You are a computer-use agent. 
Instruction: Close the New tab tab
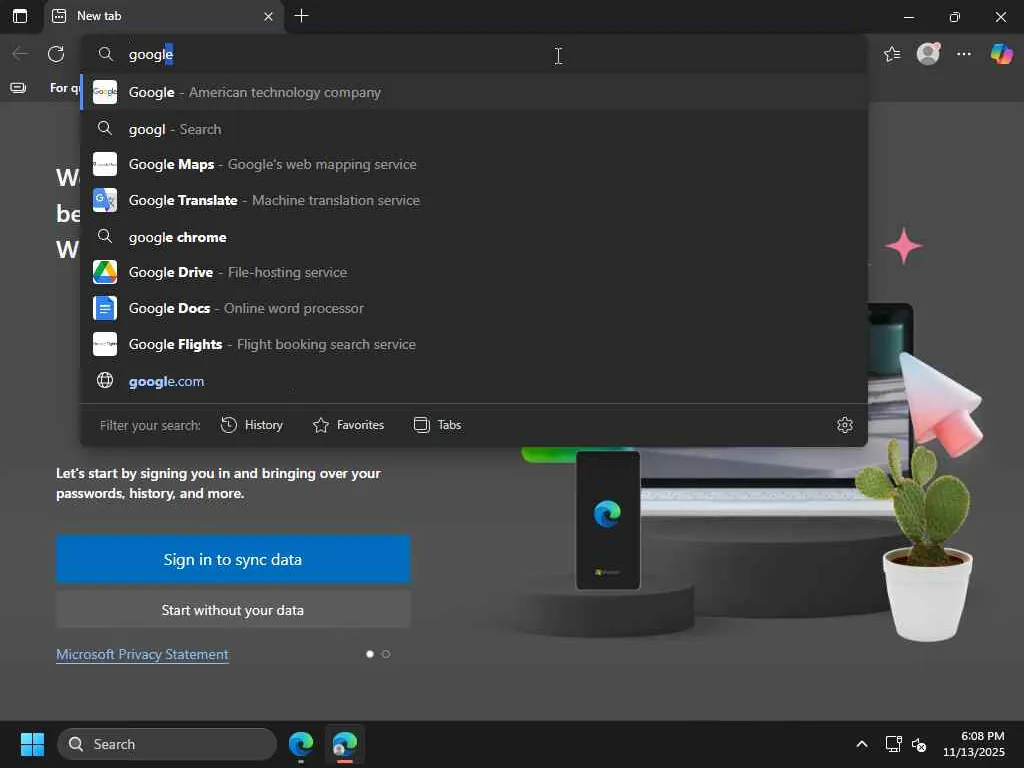point(268,16)
